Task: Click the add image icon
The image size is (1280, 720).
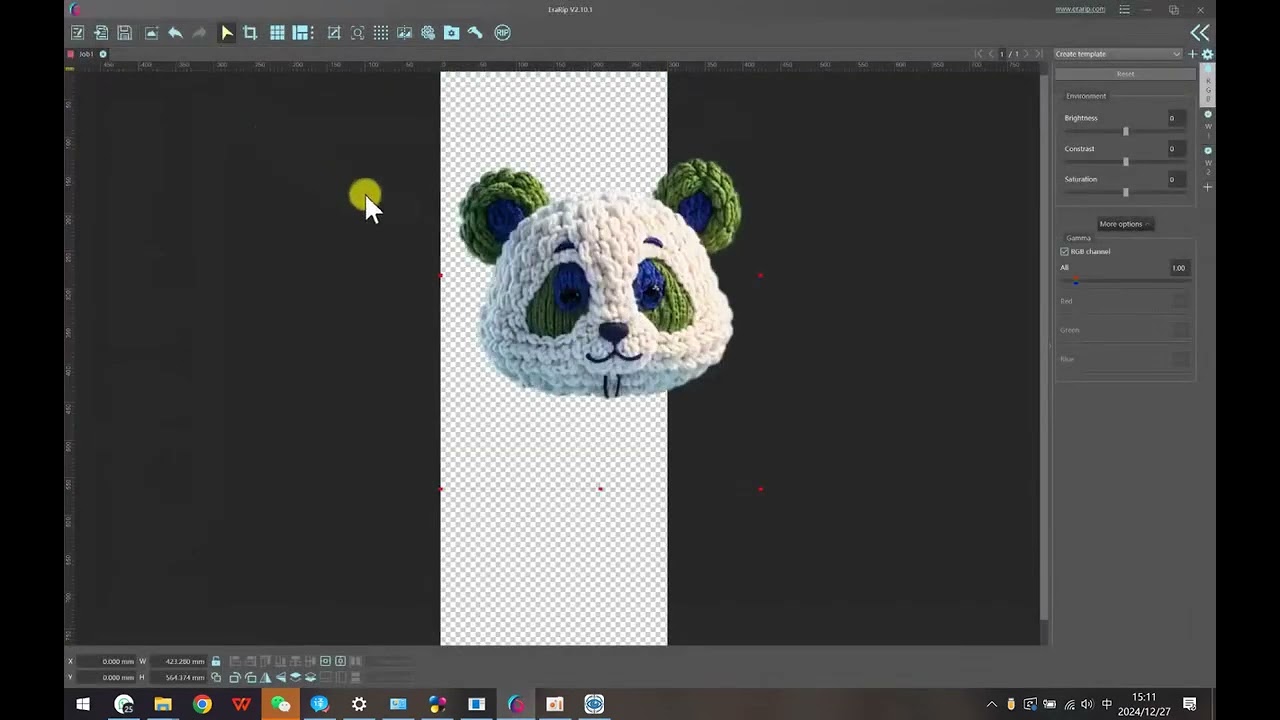Action: [x=151, y=33]
